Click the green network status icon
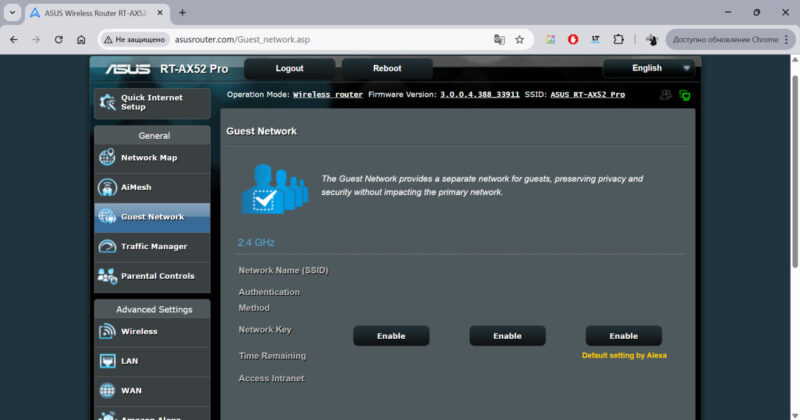The width and height of the screenshot is (800, 420). click(685, 95)
